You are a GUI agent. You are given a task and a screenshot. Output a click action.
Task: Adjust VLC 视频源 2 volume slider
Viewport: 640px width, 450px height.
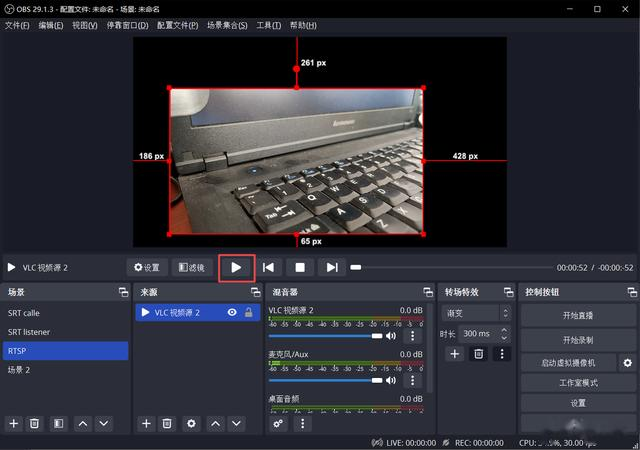326,336
